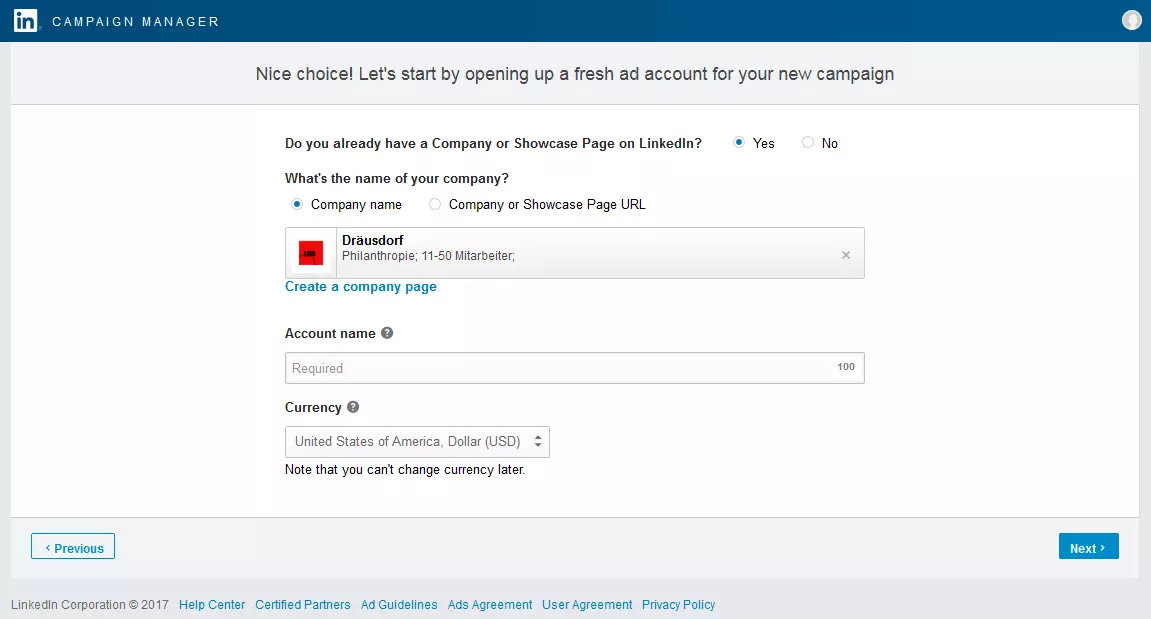Choose the Company name option

pos(297,204)
